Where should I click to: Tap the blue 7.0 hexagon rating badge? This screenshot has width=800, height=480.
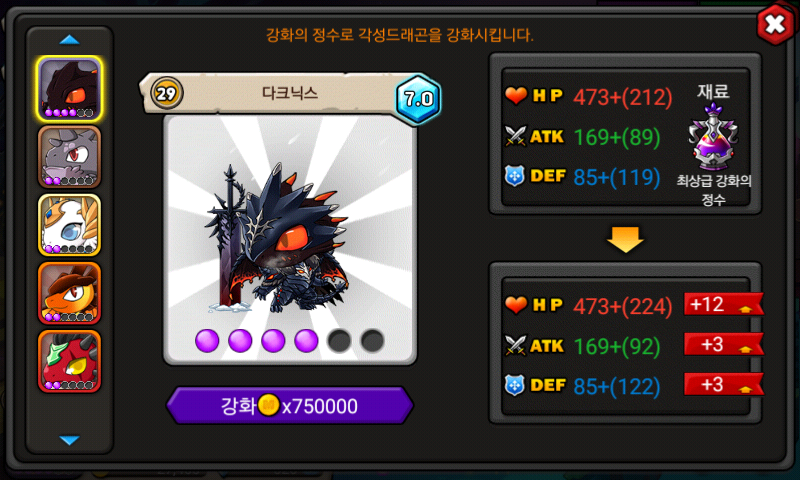(418, 99)
